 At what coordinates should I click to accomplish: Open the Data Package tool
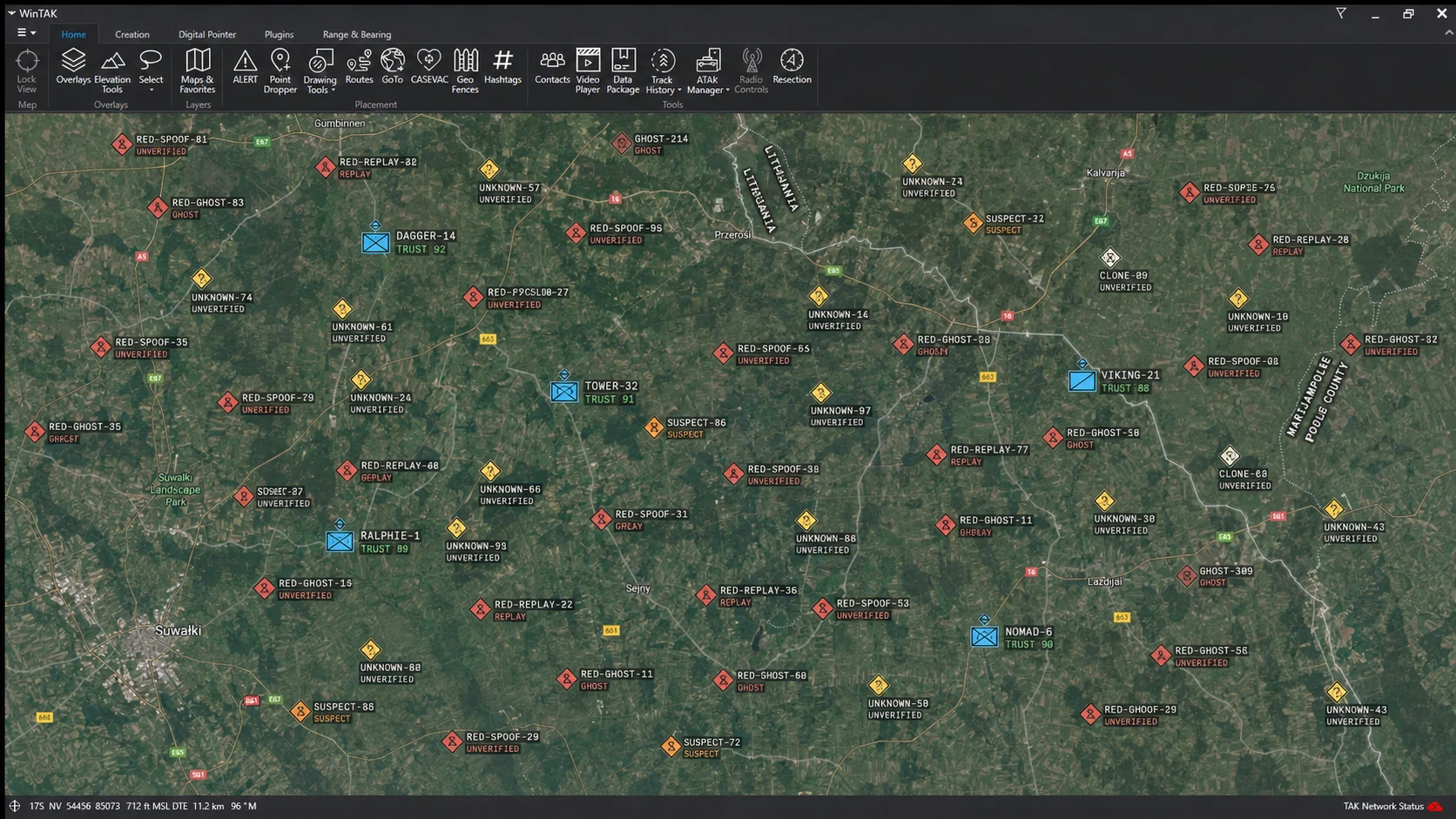coord(623,71)
